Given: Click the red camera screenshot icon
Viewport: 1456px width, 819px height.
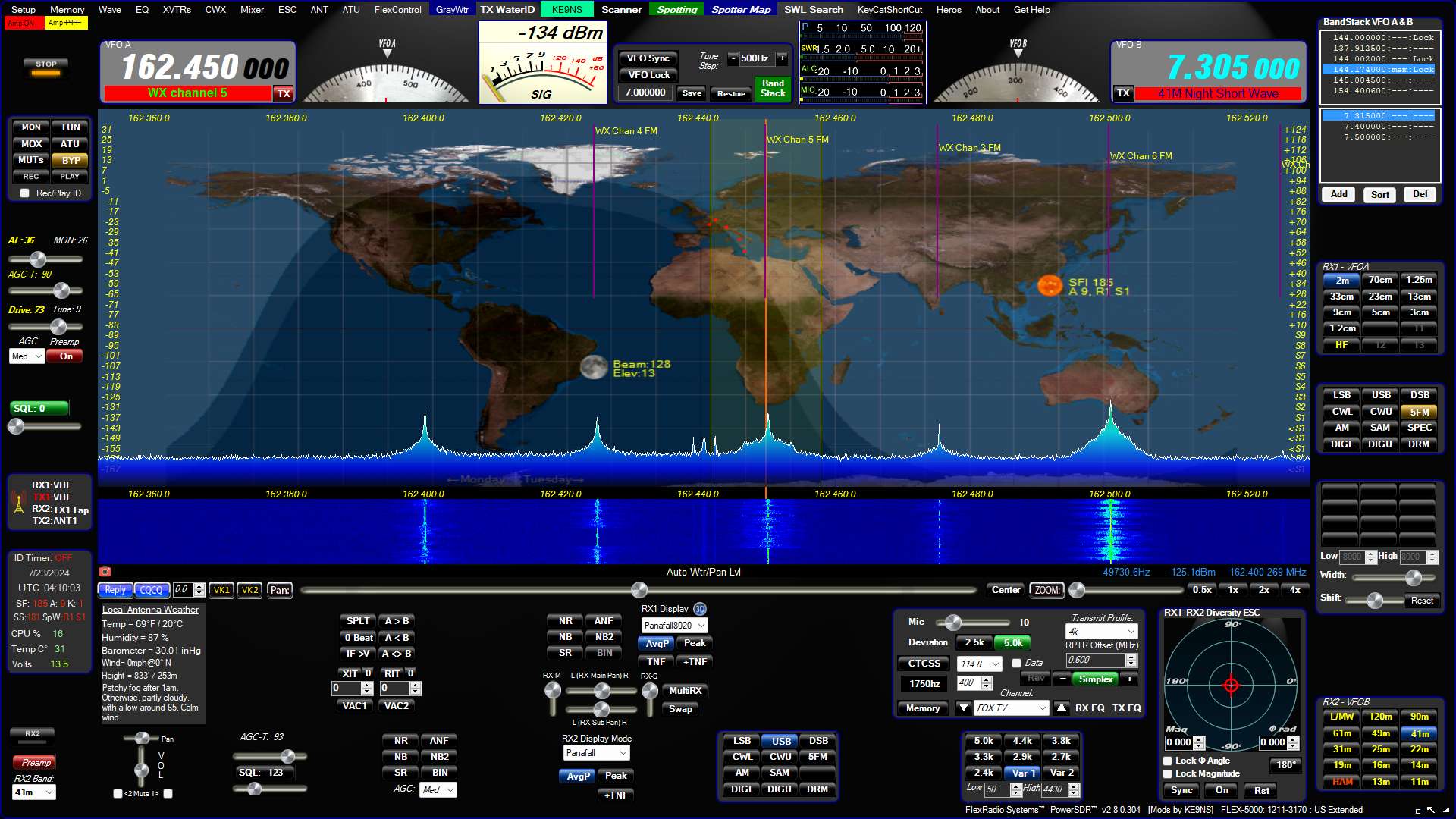Looking at the screenshot, I should pyautogui.click(x=105, y=572).
